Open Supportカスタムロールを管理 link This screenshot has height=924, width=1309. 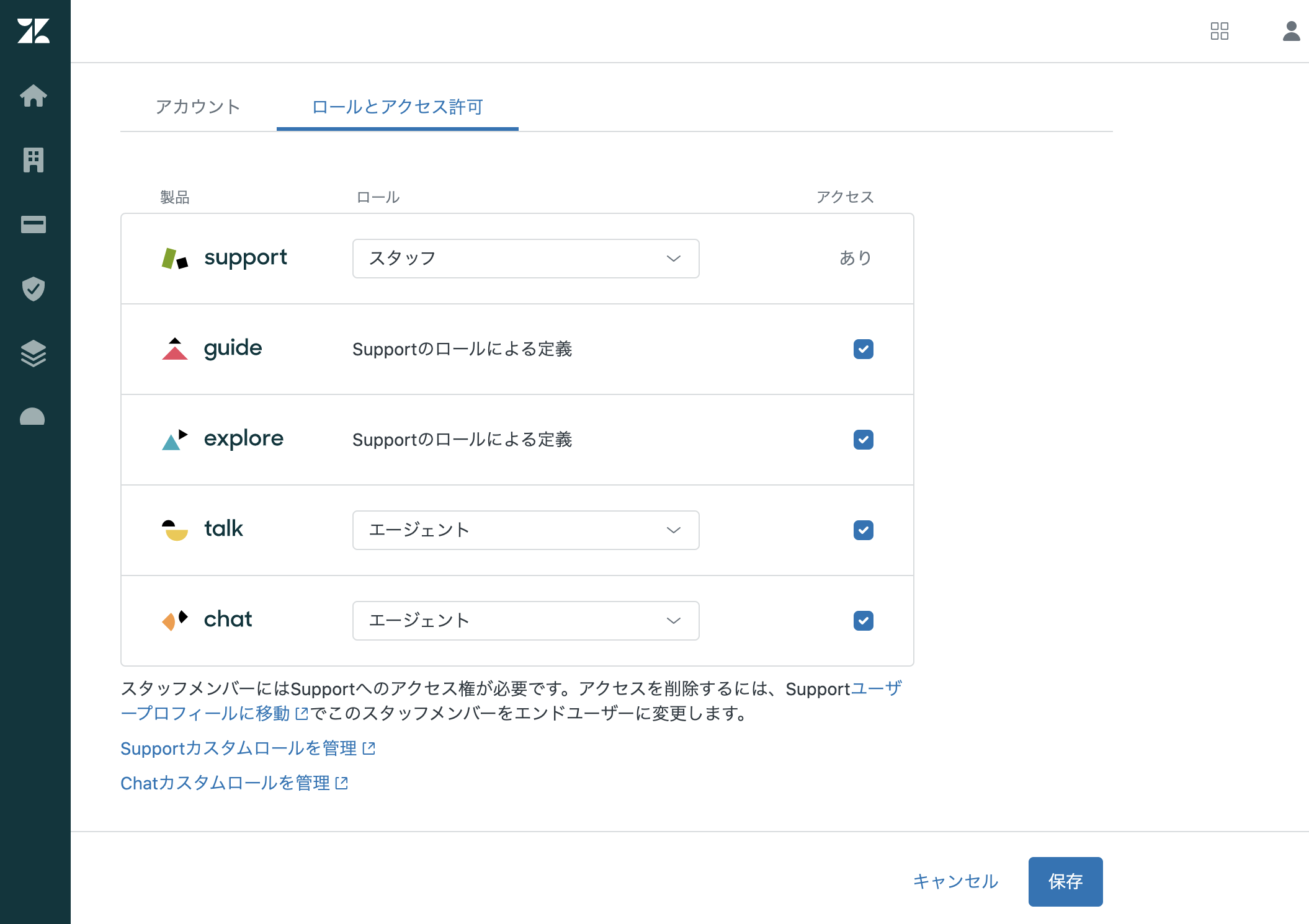pos(248,749)
